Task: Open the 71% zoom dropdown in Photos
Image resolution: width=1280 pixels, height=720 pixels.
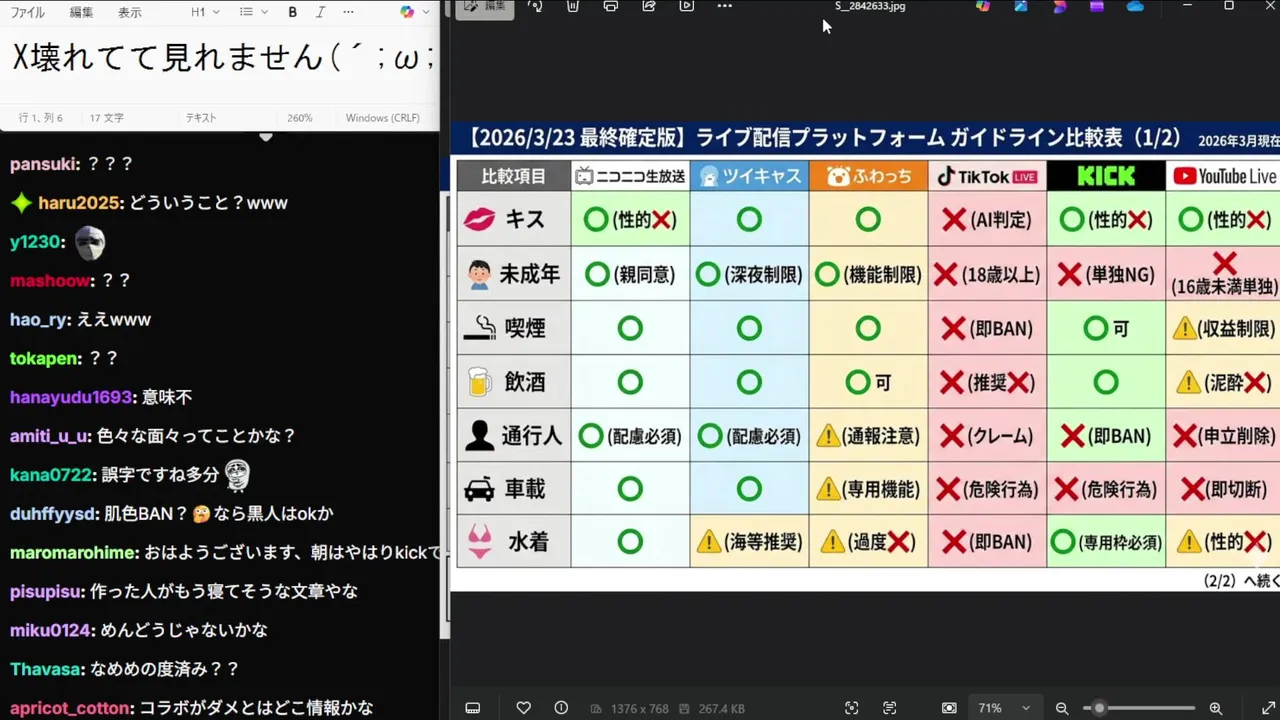Action: 1004,708
